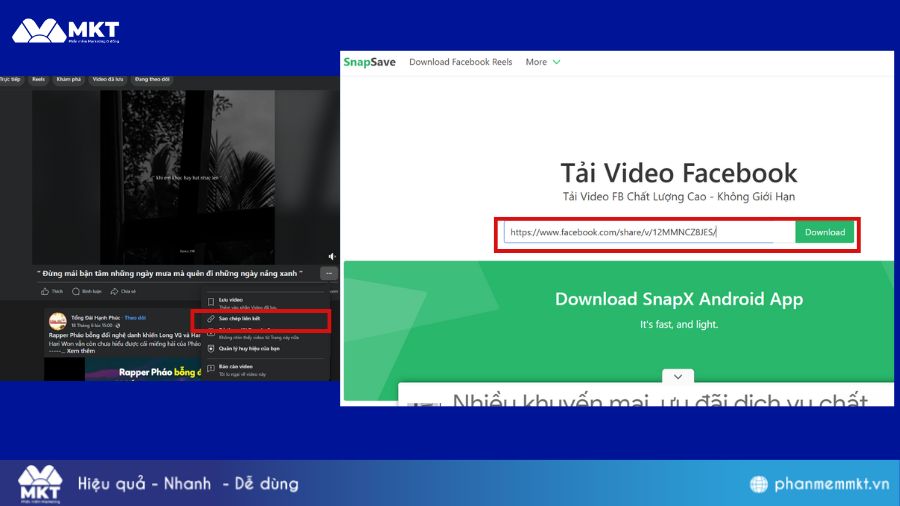Click the link icon beside Sao chép liên kết
The height and width of the screenshot is (506, 900).
[211, 318]
